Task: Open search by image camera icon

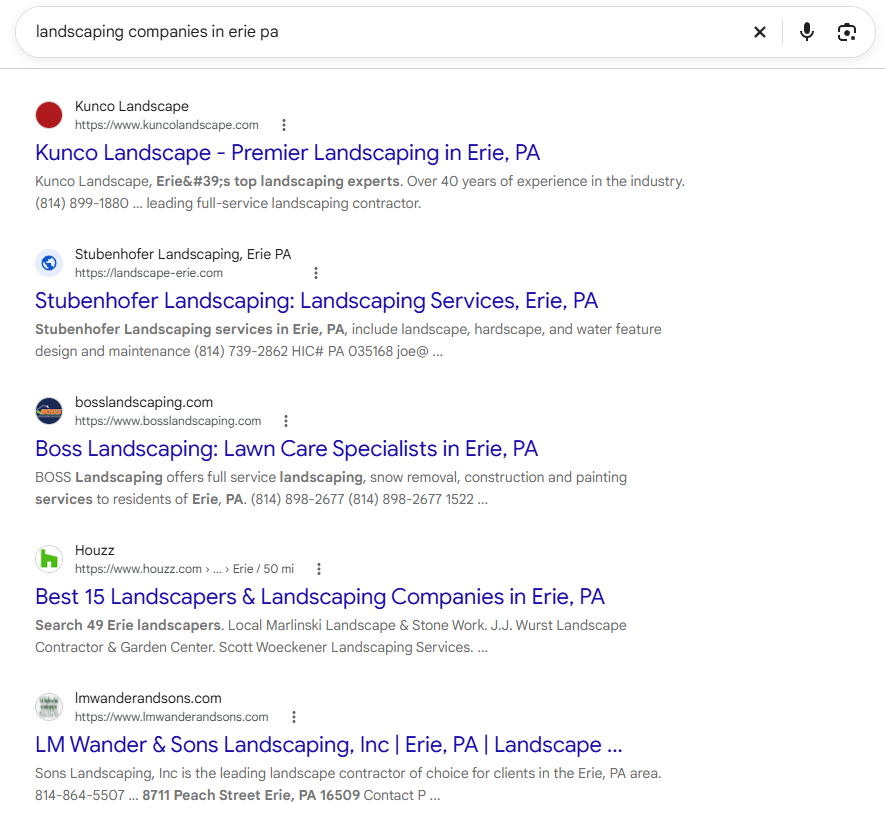Action: tap(846, 32)
